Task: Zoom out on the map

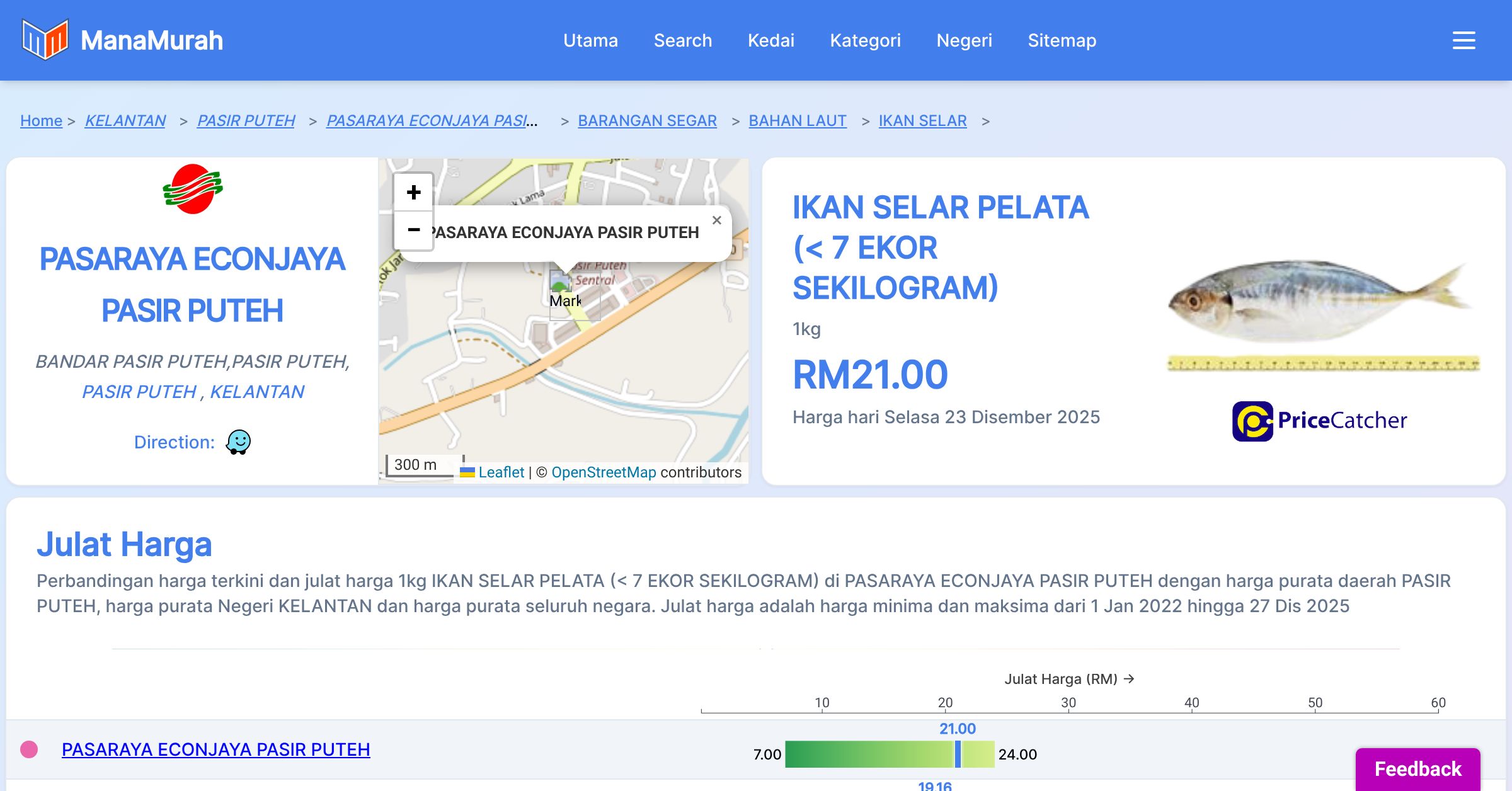Action: 413,230
